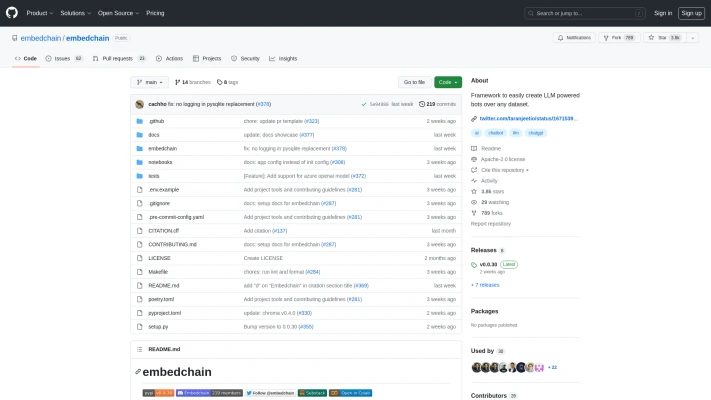Open the Open Source dropdown menu
The height and width of the screenshot is (400, 711).
click(118, 13)
